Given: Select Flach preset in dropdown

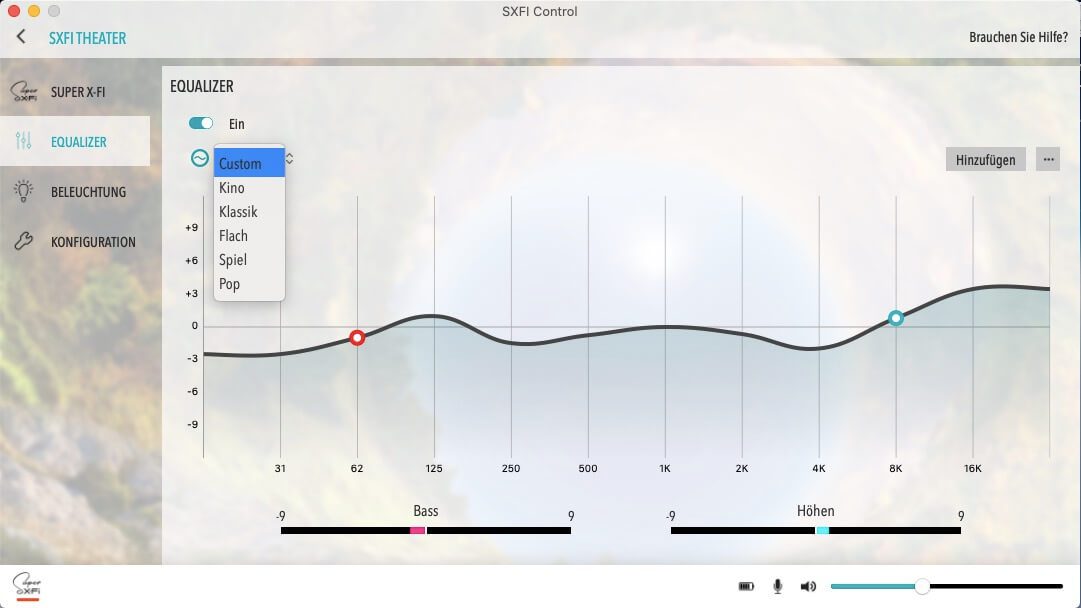Looking at the screenshot, I should (233, 236).
